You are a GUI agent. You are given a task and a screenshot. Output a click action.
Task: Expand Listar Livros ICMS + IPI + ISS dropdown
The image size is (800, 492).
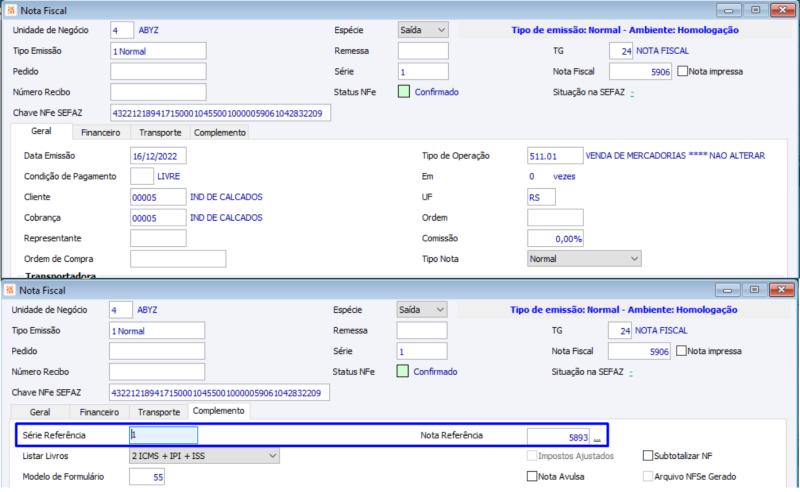[x=204, y=456]
